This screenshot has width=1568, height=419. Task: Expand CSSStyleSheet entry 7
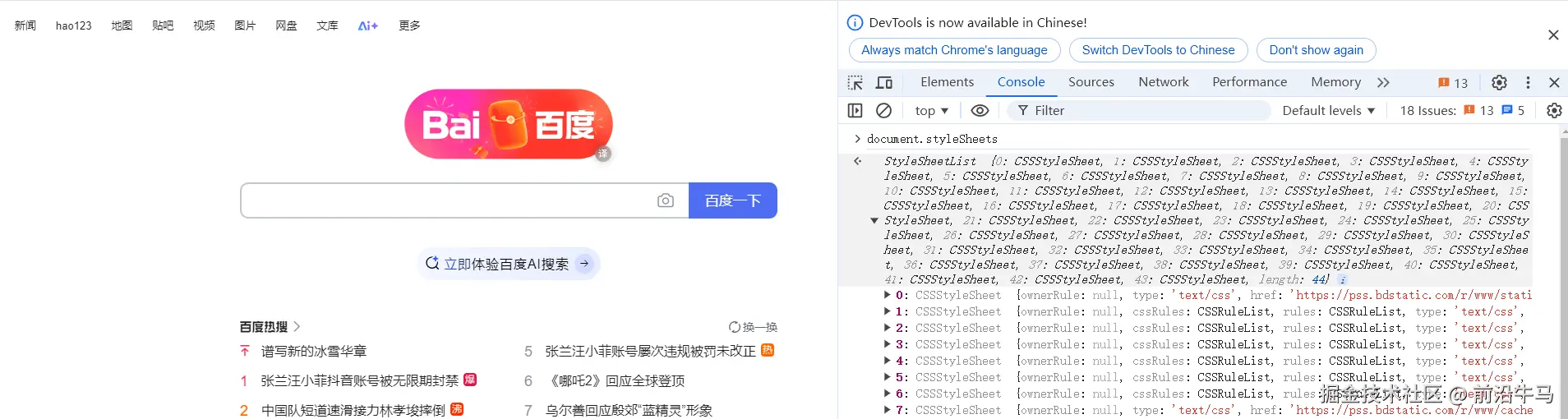(x=887, y=410)
